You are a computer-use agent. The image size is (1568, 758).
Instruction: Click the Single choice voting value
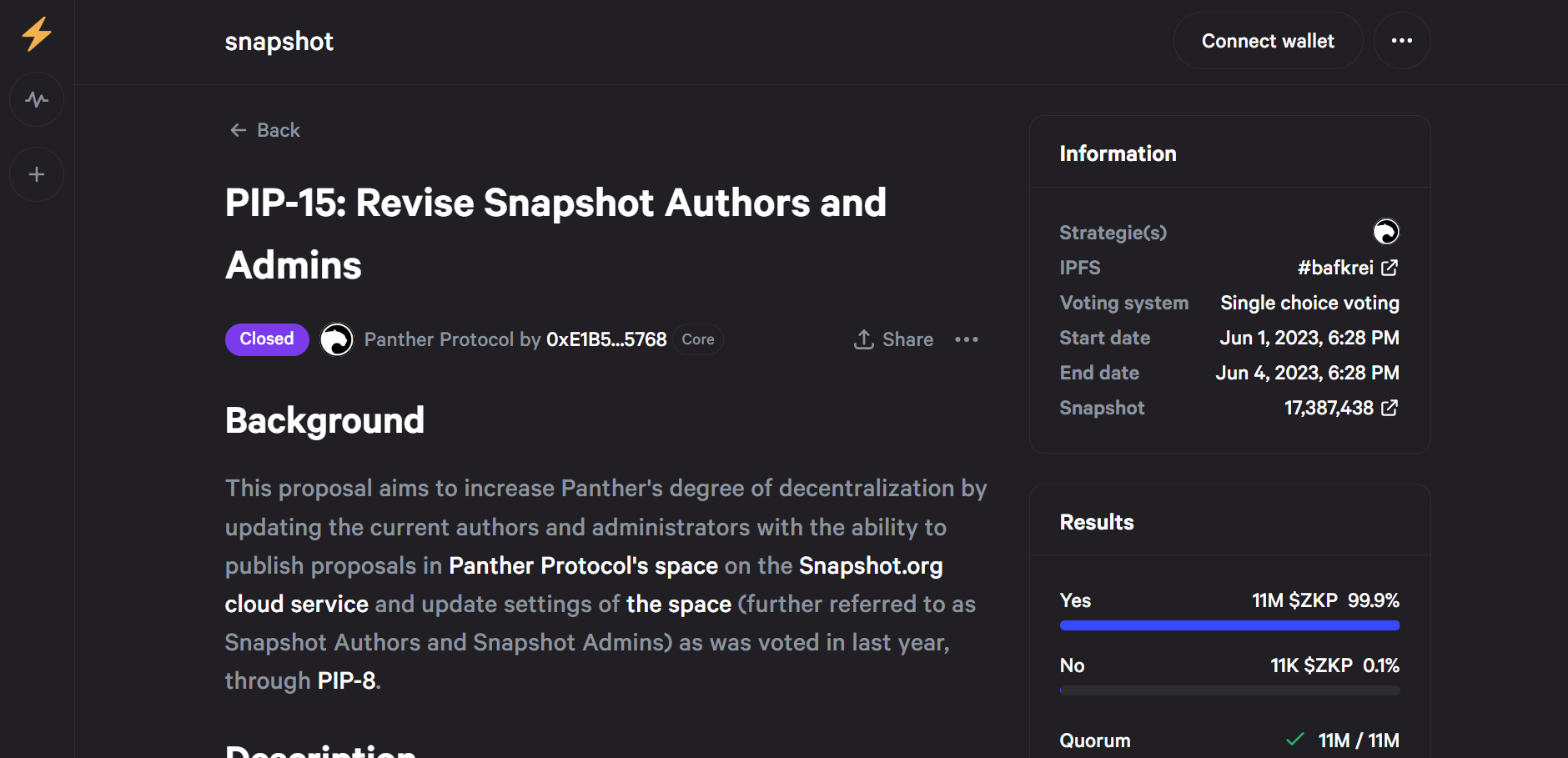1309,303
